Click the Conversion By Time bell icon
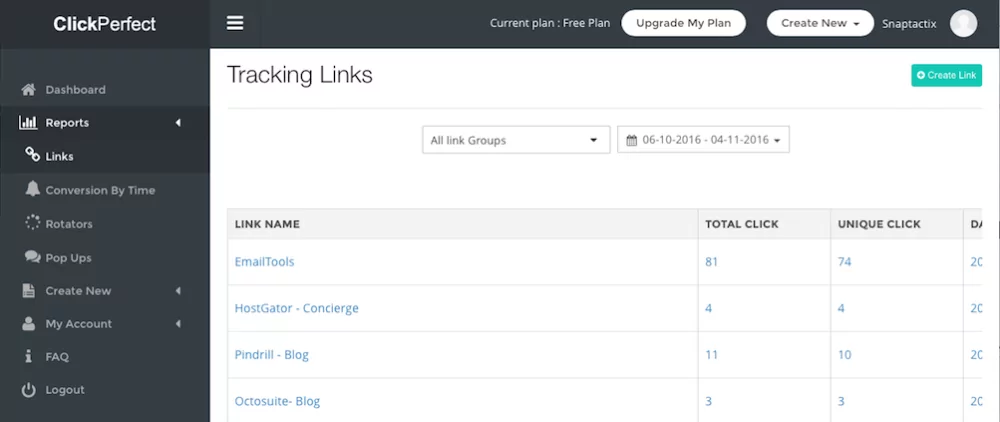 [x=32, y=189]
